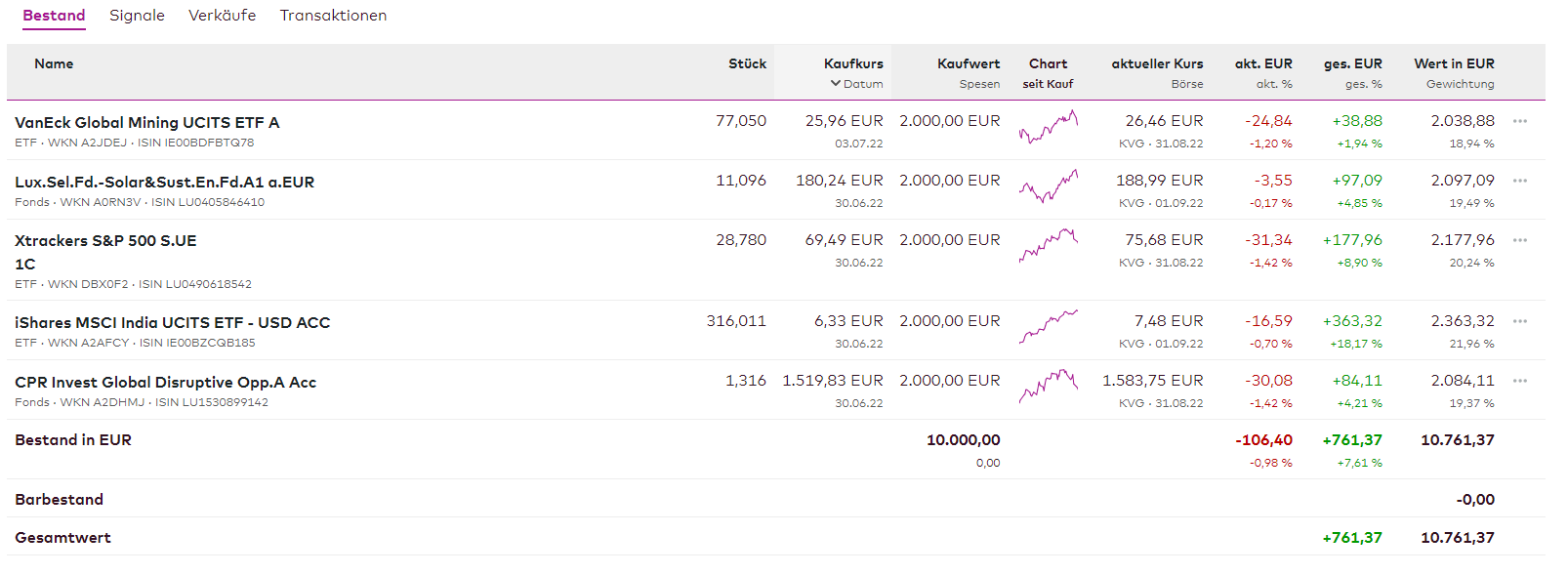Open the Lux.Sel.Fd.-Solar&Sust.En.Fd.A1 fund link
Viewport: 1568px width, 575px height.
(x=164, y=182)
